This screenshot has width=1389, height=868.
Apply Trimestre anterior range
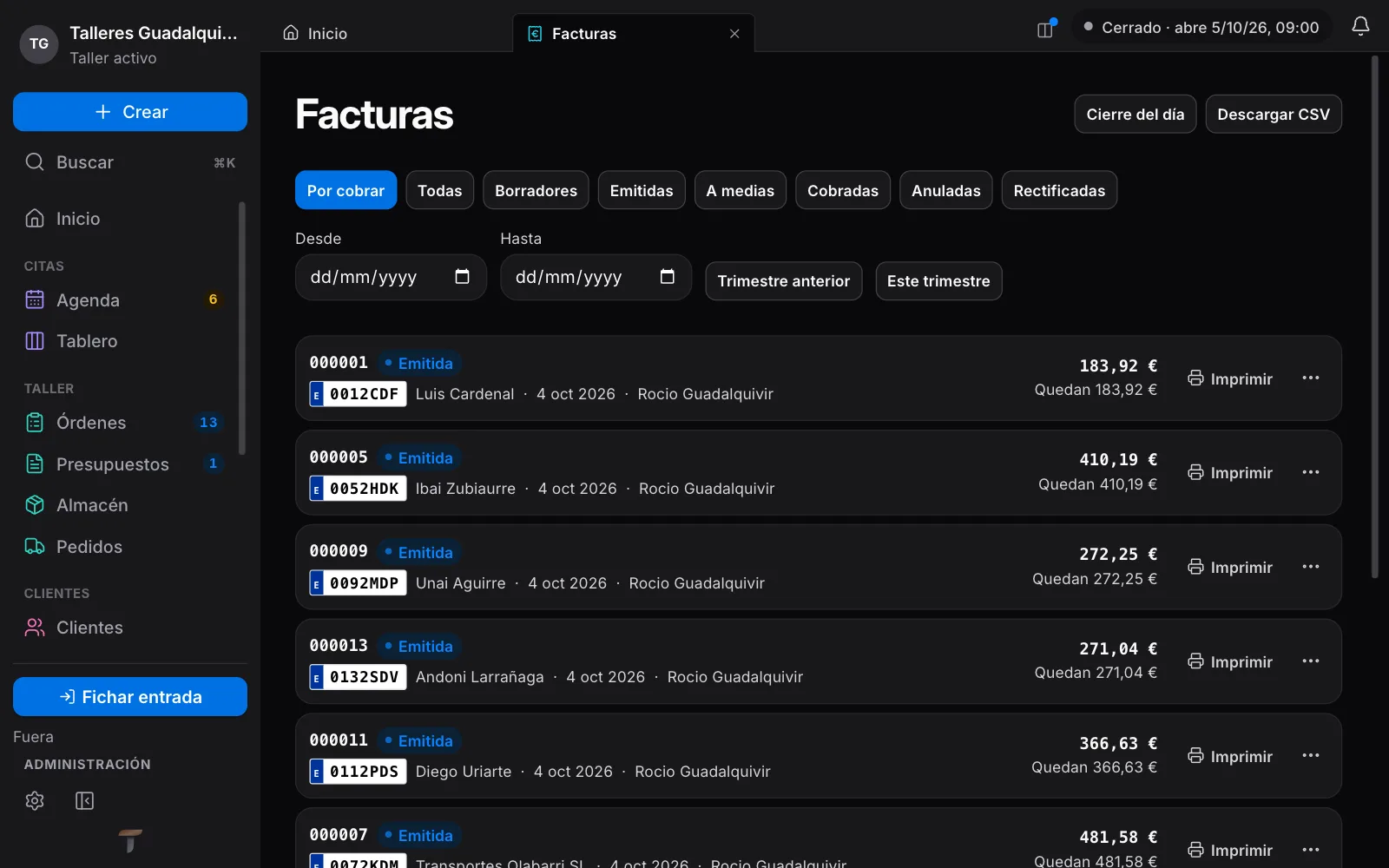click(784, 281)
